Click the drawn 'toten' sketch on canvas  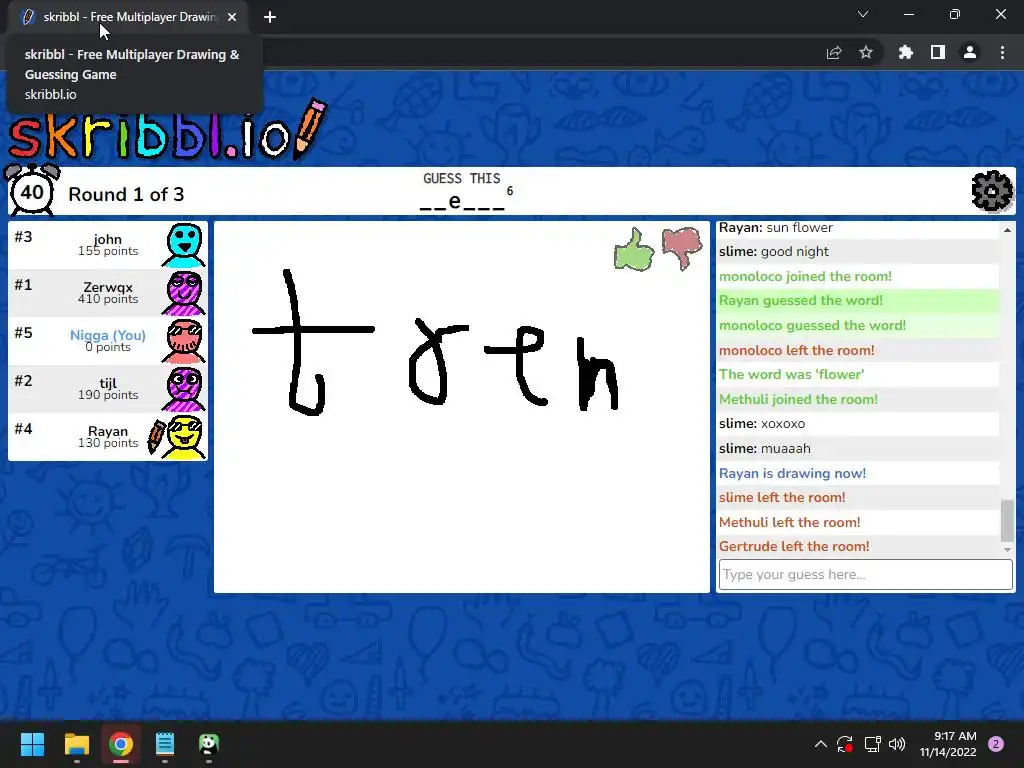[x=436, y=343]
